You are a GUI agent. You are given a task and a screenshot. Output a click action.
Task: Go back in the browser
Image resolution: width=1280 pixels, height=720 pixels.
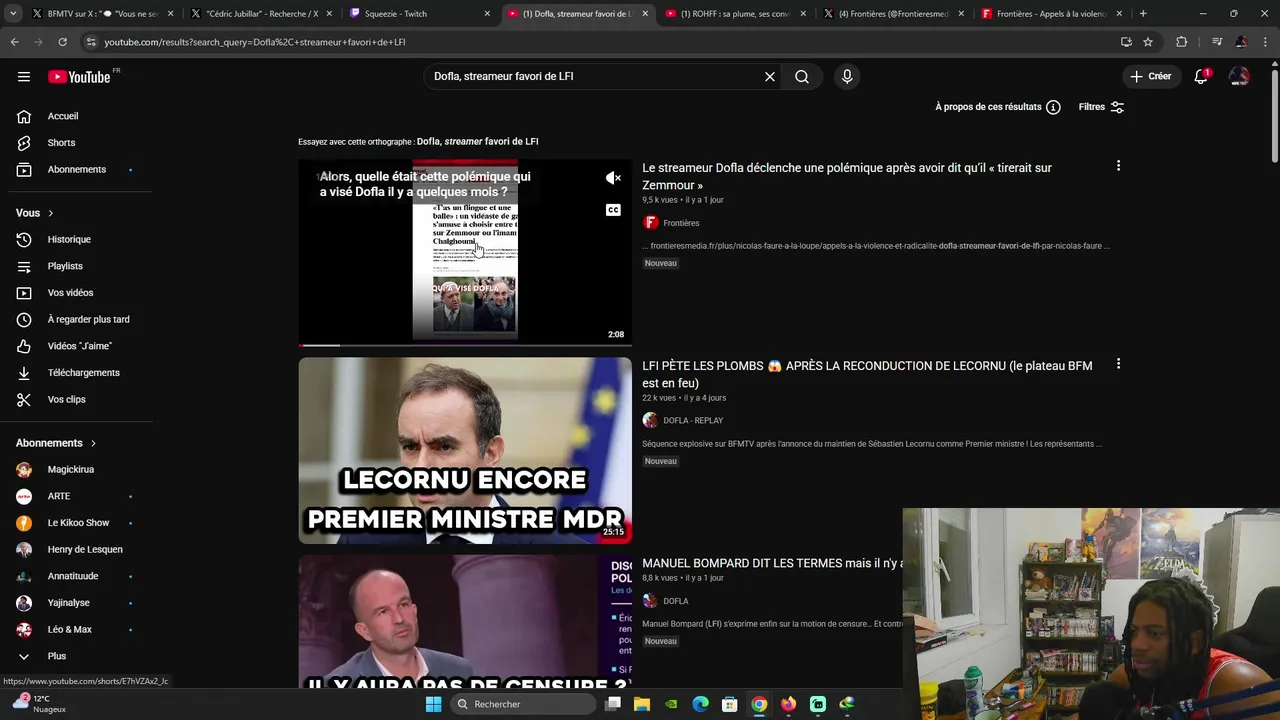pyautogui.click(x=15, y=42)
